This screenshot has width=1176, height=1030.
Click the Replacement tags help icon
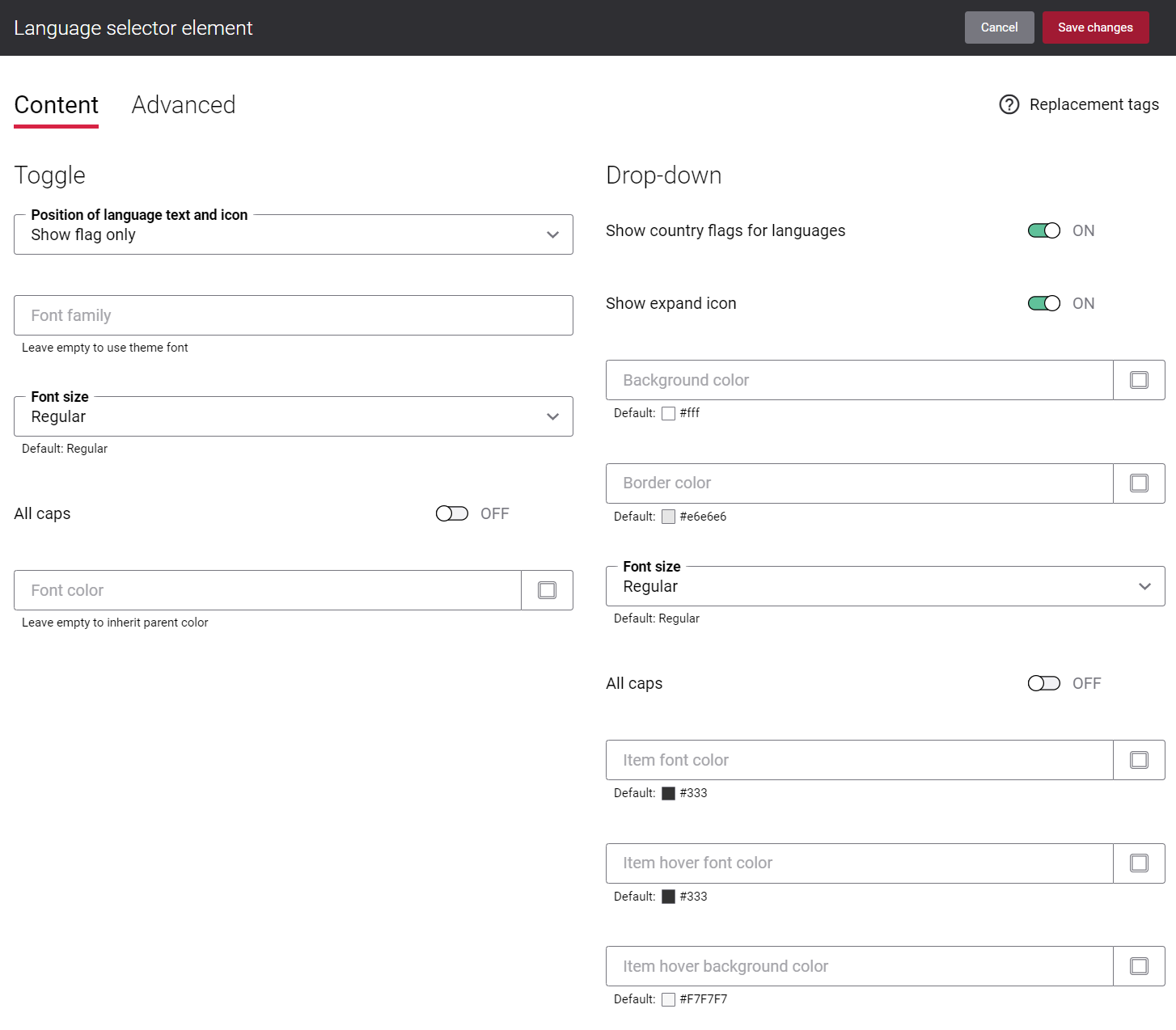(x=1009, y=104)
